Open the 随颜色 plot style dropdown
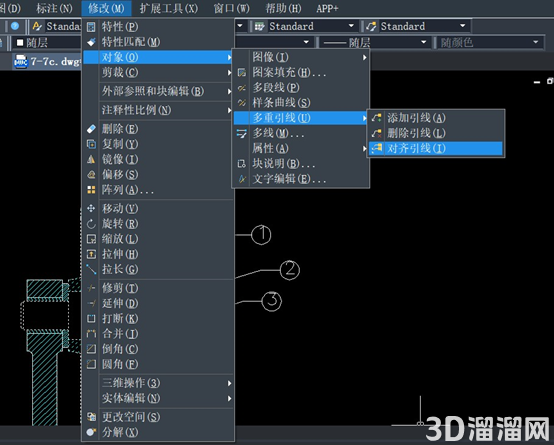554x445 pixels. tap(536, 42)
